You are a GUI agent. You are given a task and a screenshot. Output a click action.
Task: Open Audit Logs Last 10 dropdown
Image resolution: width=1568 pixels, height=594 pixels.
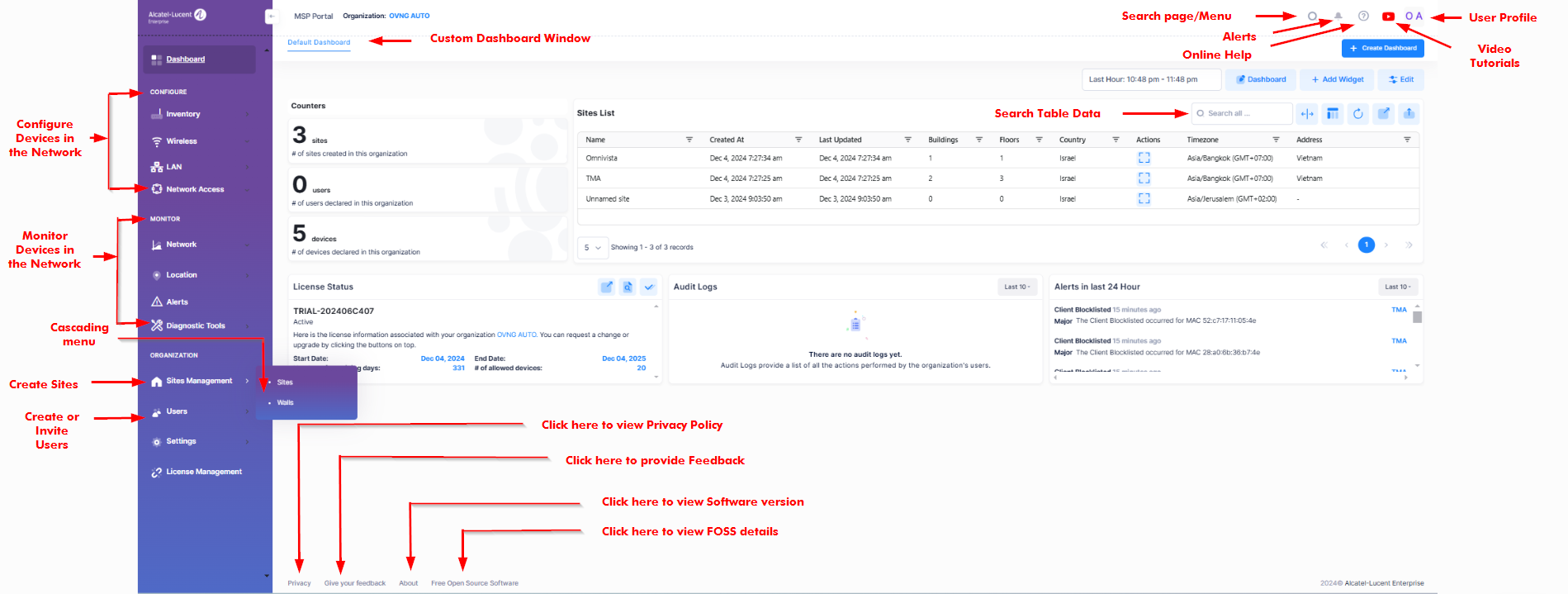click(x=1017, y=287)
